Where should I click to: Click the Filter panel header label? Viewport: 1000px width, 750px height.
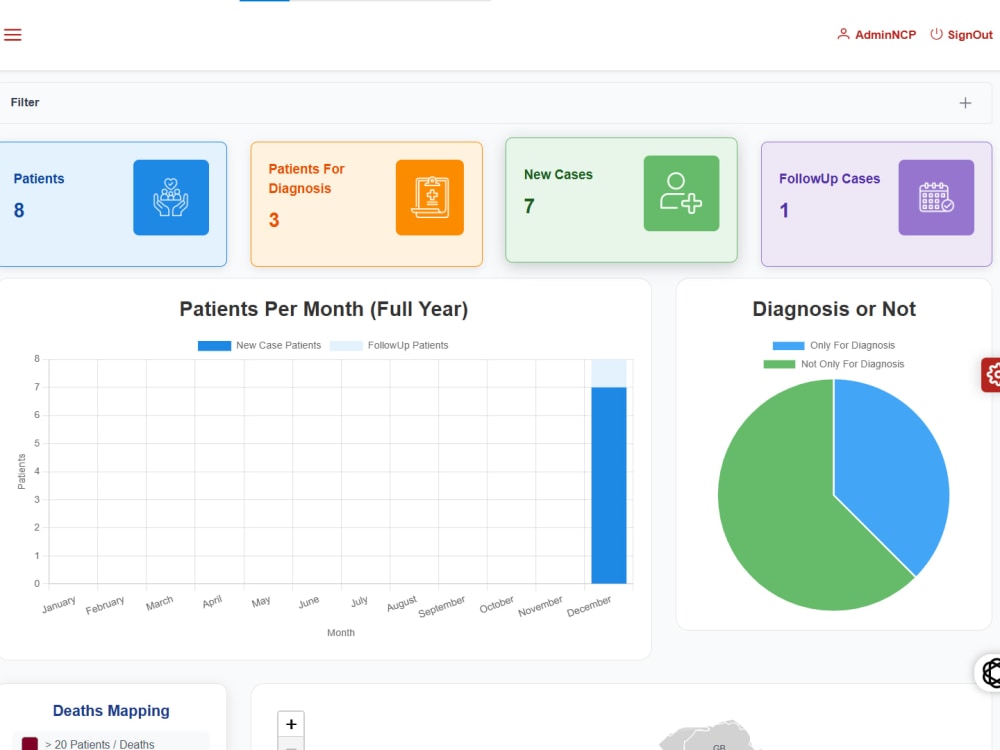(25, 102)
